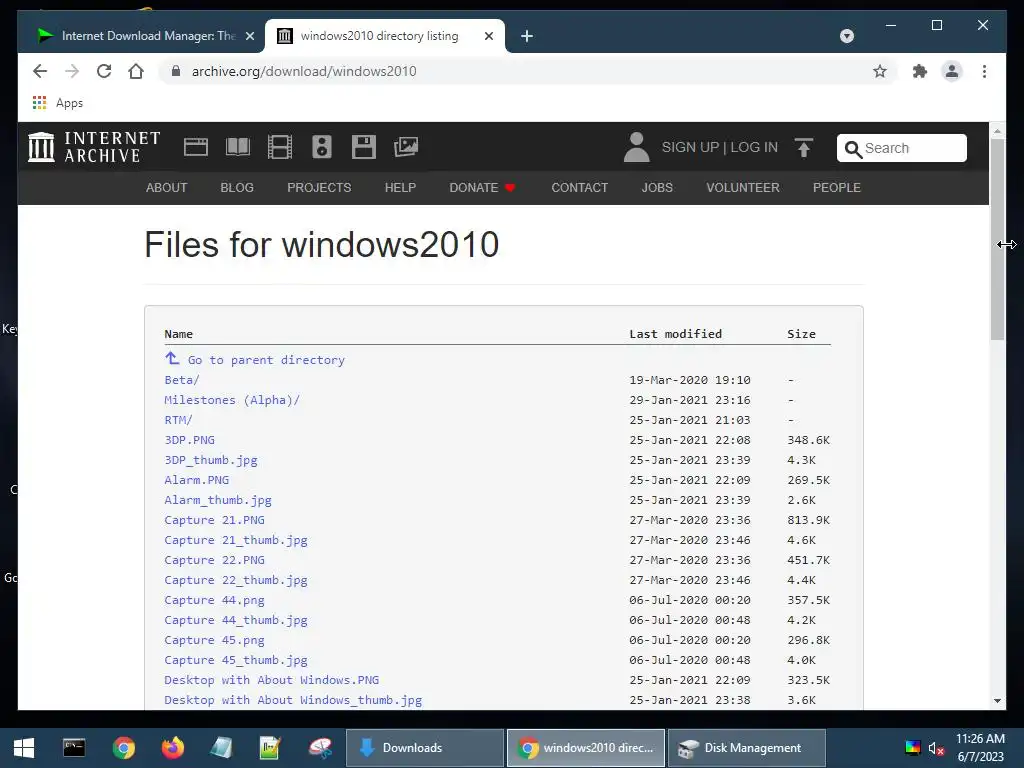
Task: Click the magnifier icon in Search box
Action: click(853, 149)
